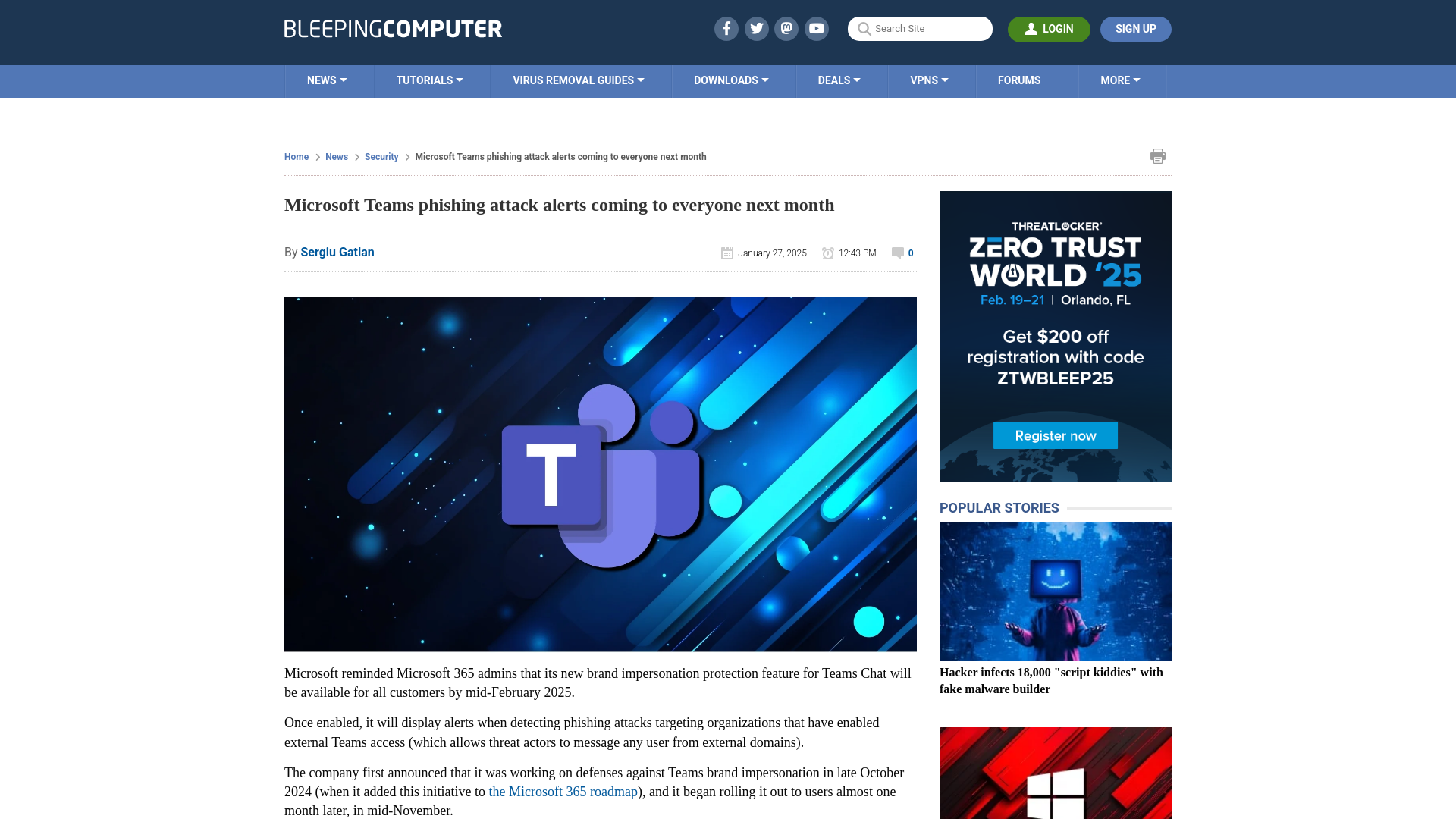Open the FORUMS menu item

point(1019,81)
